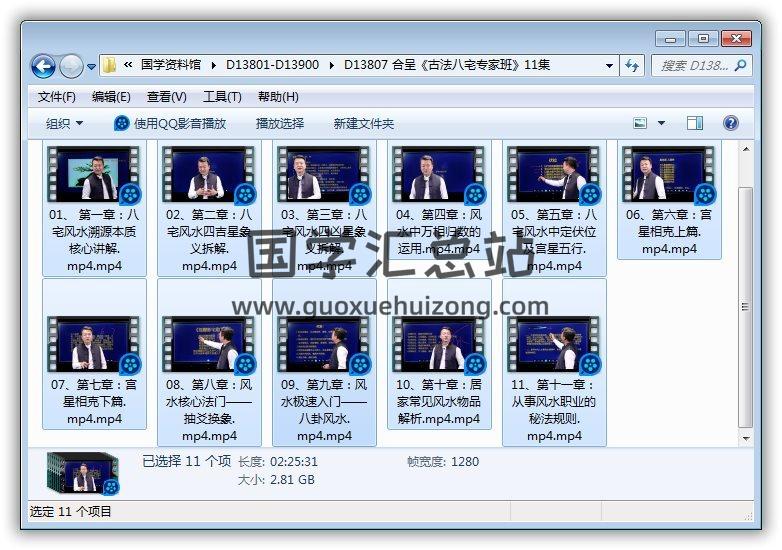Click the search magnifier icon

(x=741, y=65)
